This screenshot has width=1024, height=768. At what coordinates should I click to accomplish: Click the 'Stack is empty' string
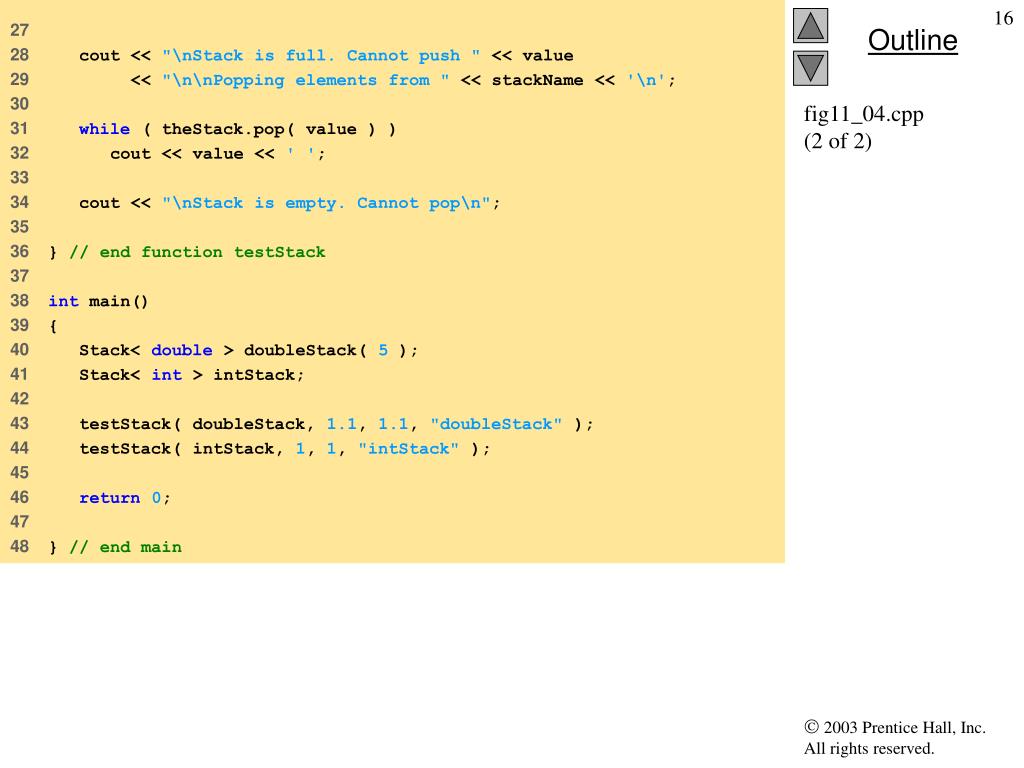(x=327, y=203)
